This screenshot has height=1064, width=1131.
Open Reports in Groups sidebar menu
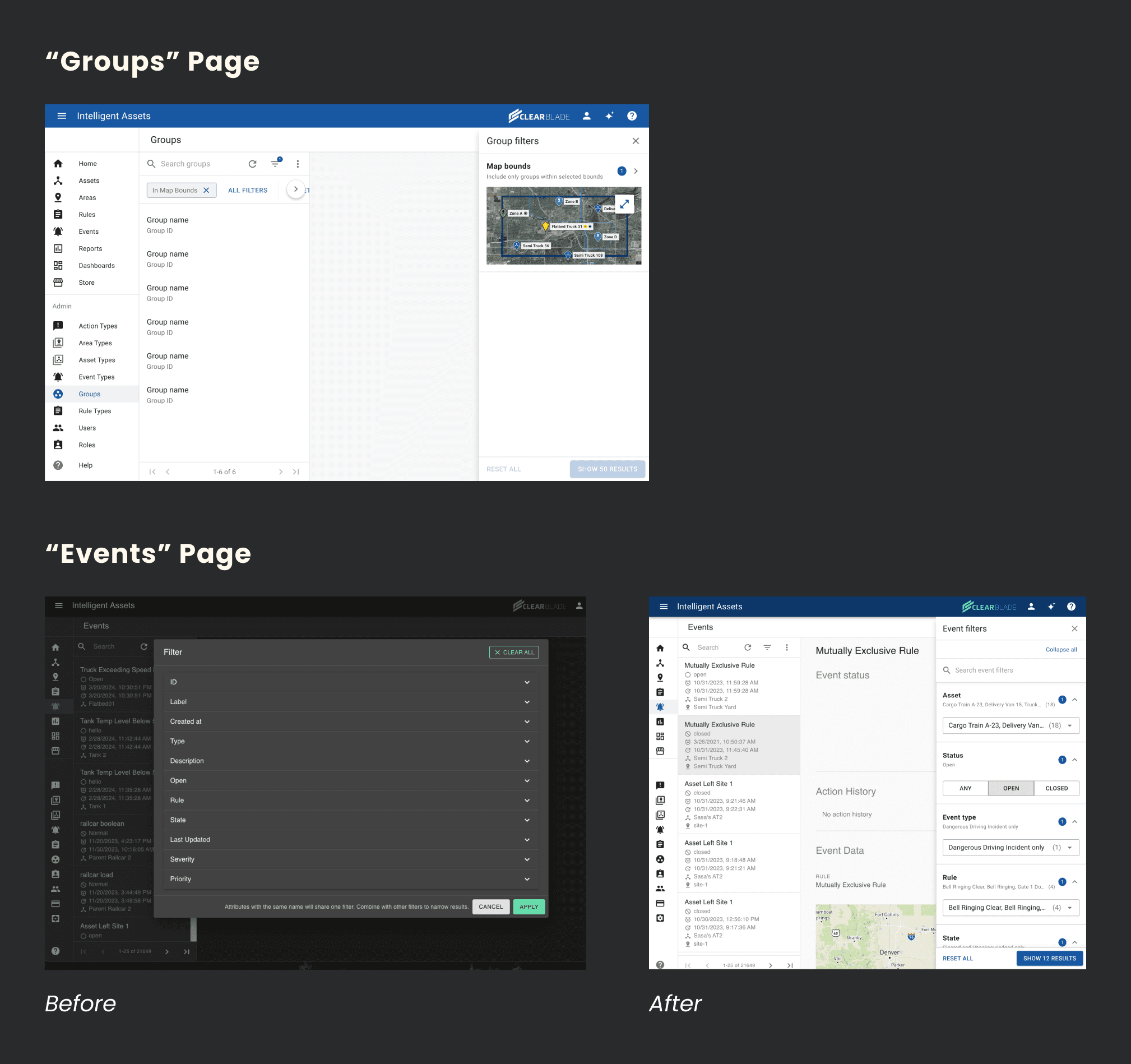click(90, 249)
